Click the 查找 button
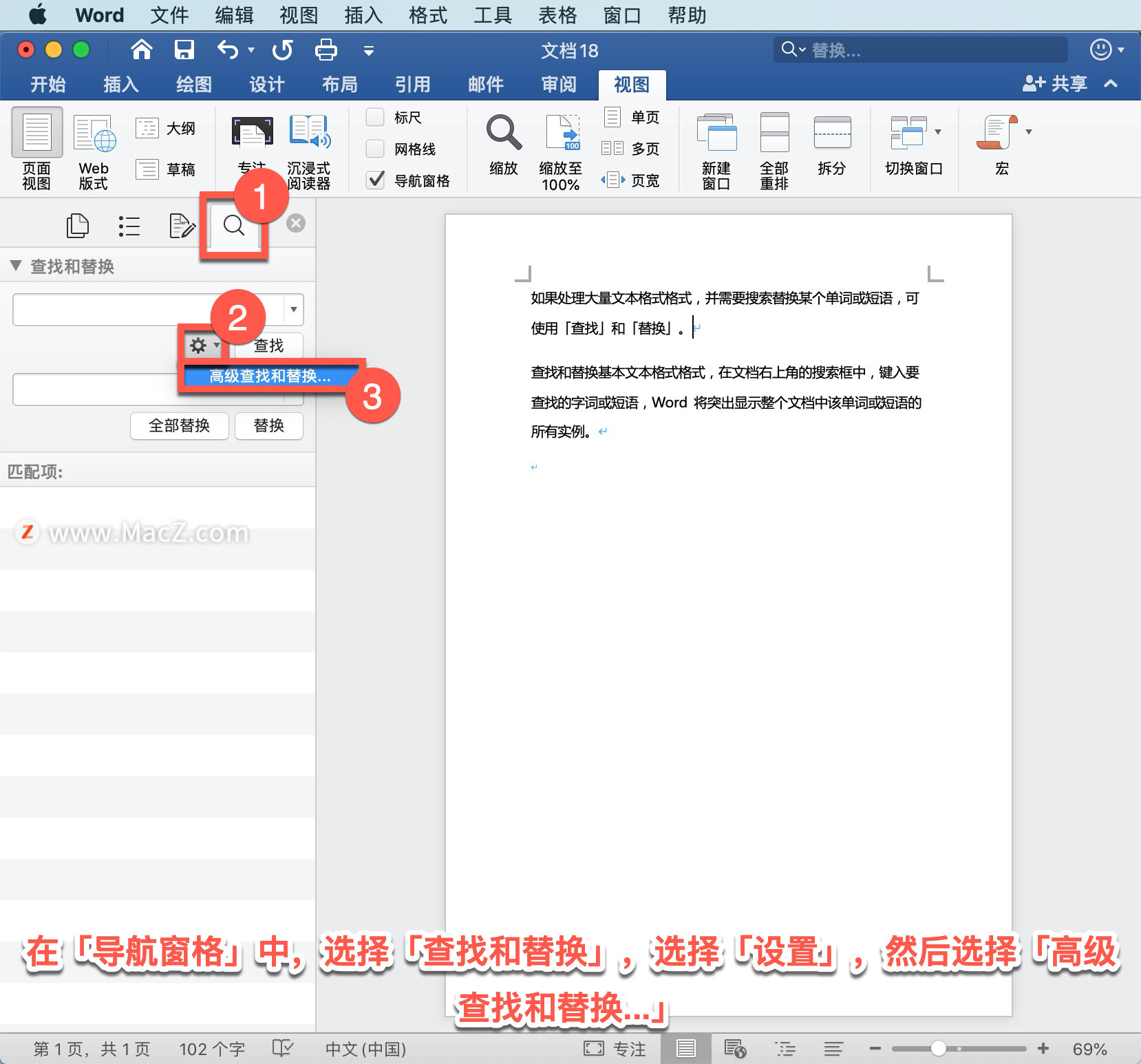The width and height of the screenshot is (1141, 1064). (268, 345)
